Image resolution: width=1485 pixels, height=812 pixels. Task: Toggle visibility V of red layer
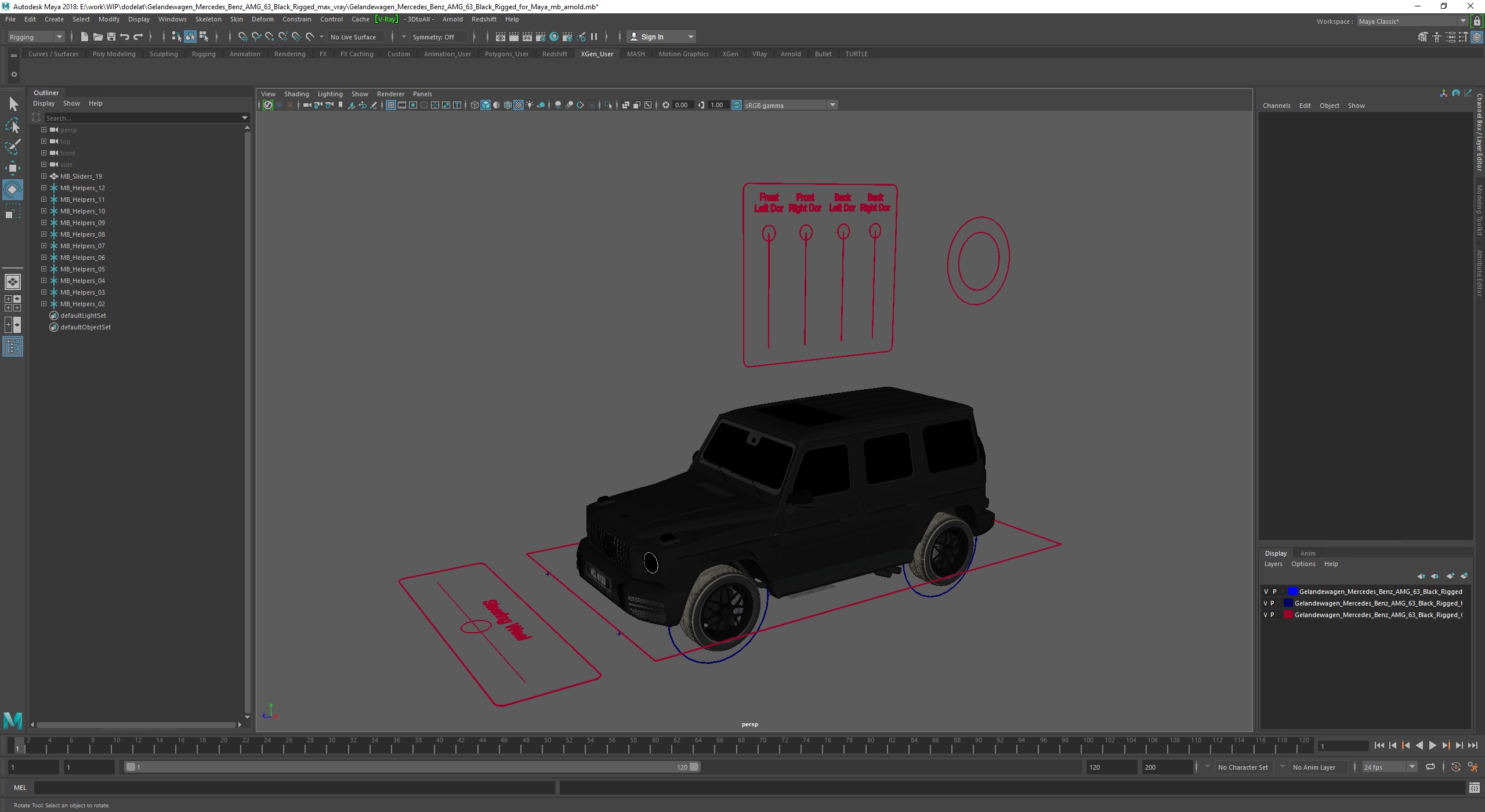(1266, 615)
